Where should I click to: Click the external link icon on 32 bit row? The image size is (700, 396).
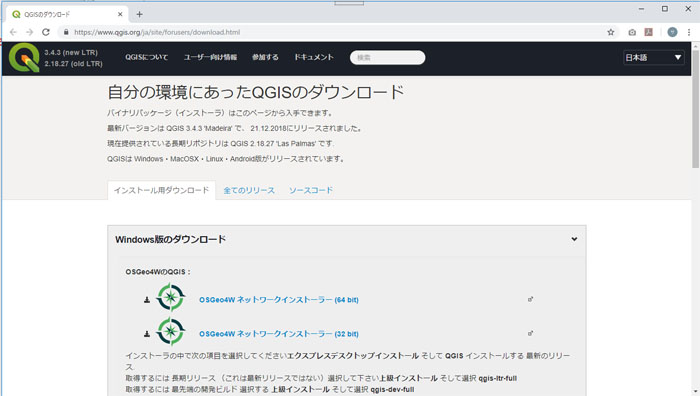tap(530, 333)
